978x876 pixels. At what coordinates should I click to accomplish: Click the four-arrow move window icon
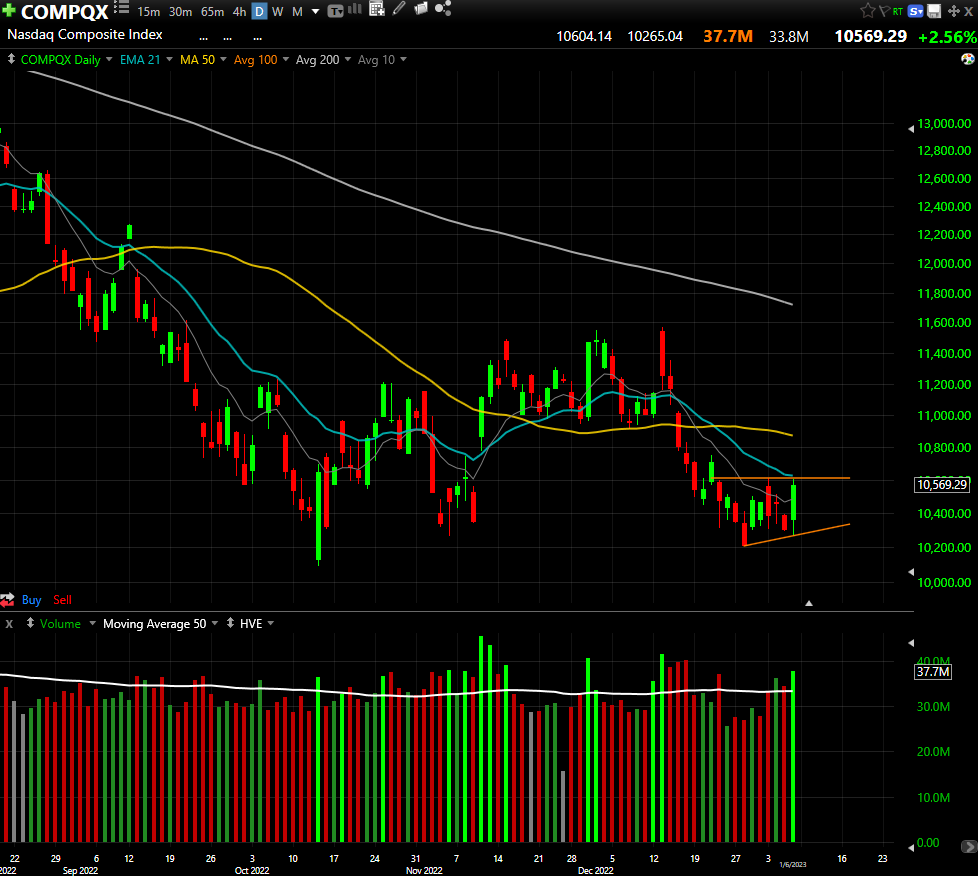953,11
